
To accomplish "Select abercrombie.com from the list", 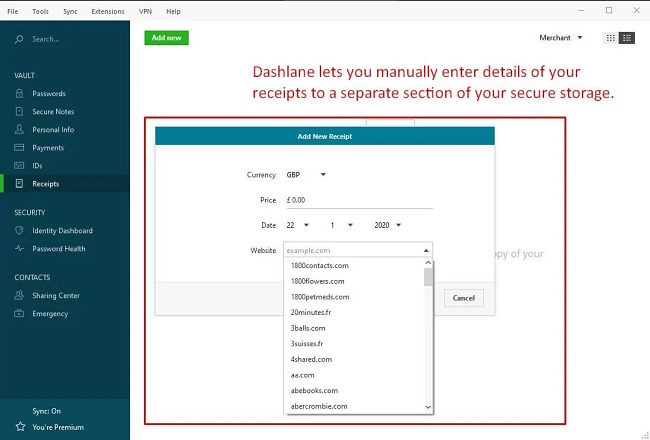I will (354, 406).
